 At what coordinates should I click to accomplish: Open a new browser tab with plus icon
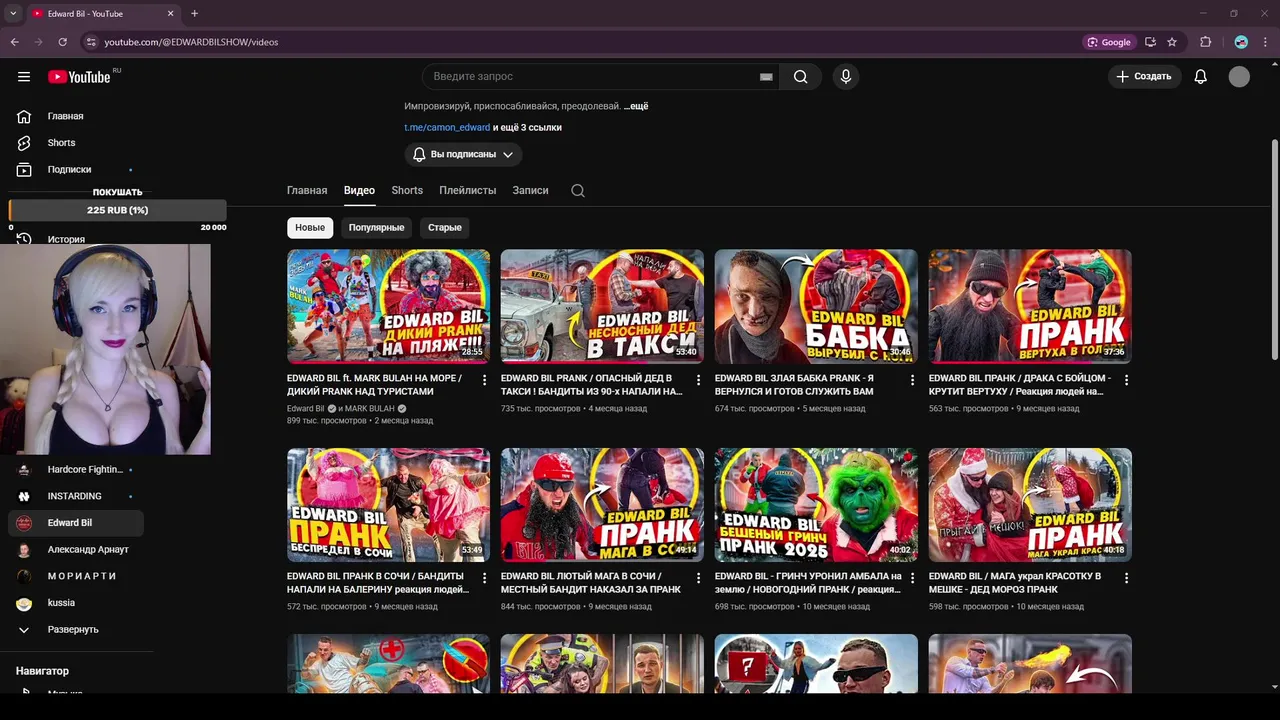(194, 14)
